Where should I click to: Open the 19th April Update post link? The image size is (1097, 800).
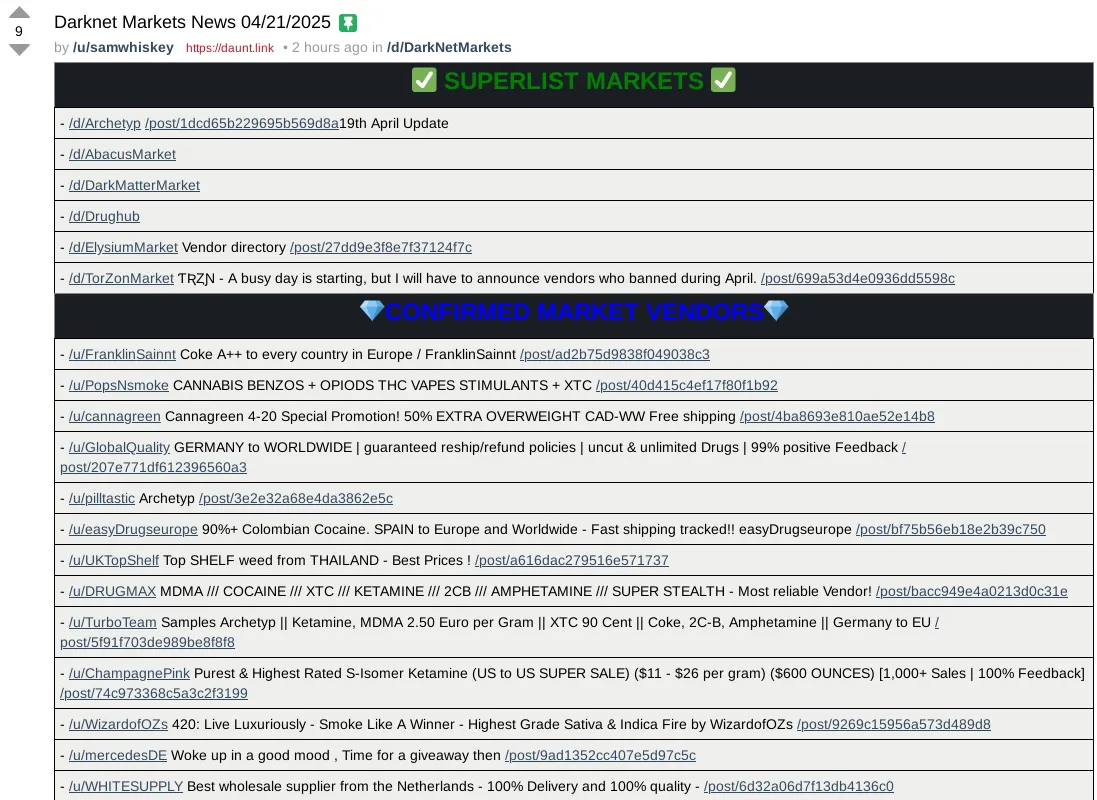pos(240,123)
